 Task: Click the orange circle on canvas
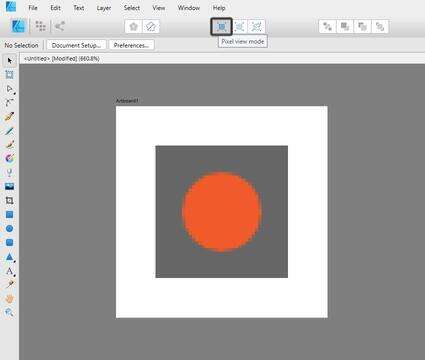point(222,212)
